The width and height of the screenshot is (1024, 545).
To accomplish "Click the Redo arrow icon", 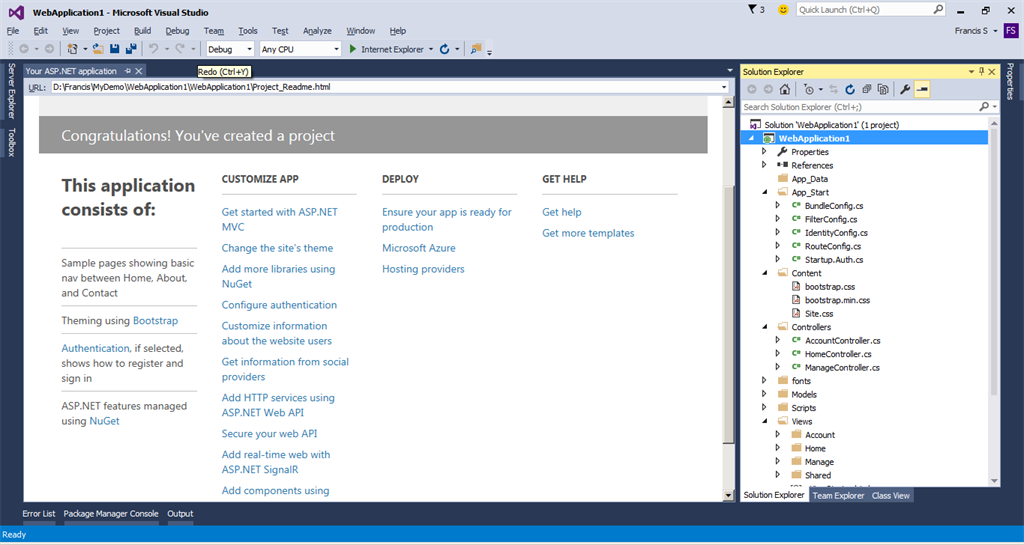I will coord(180,49).
